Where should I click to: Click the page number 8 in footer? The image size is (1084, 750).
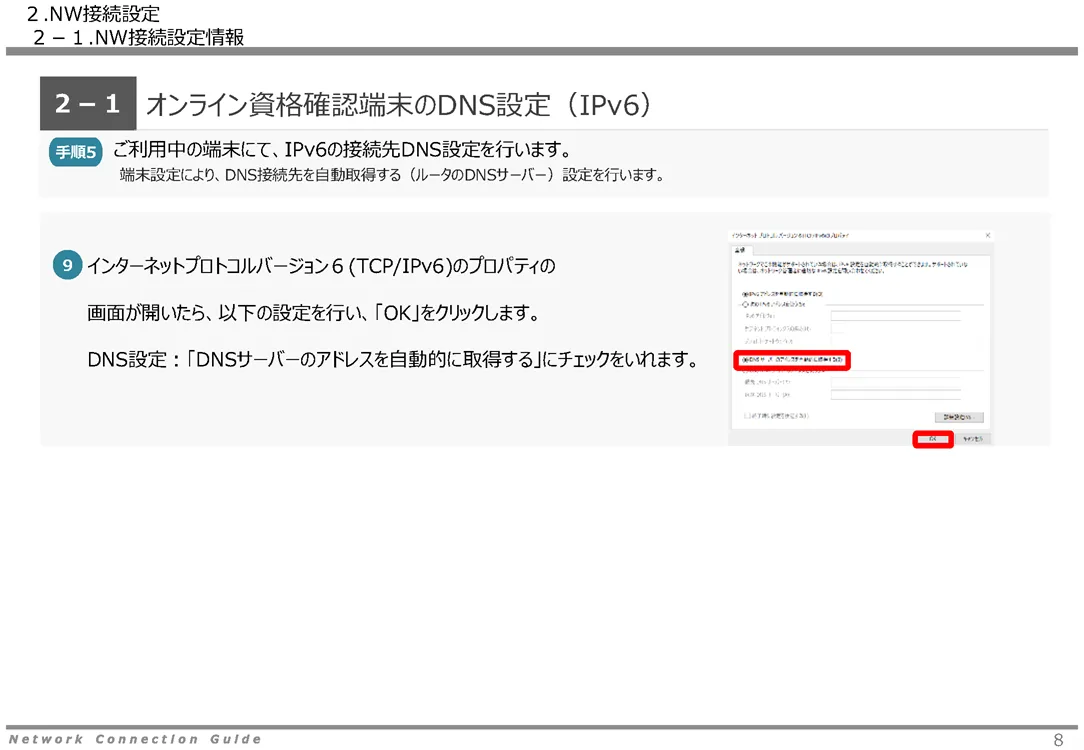click(1058, 740)
